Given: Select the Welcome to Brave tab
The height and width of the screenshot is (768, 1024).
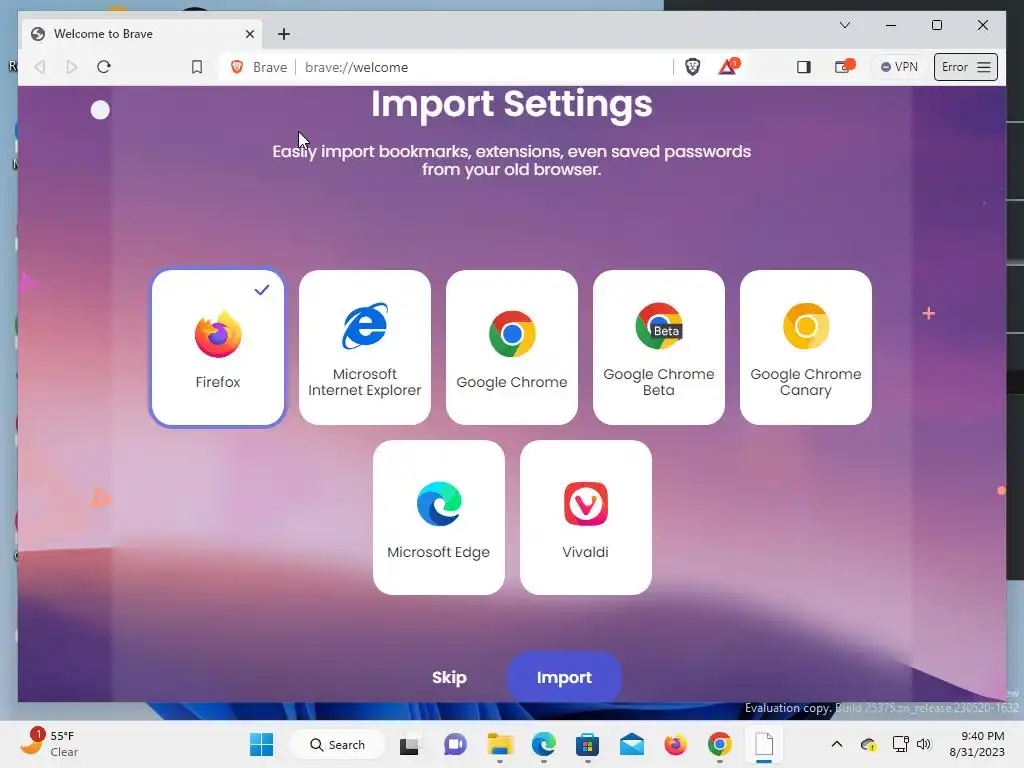Looking at the screenshot, I should click(142, 34).
